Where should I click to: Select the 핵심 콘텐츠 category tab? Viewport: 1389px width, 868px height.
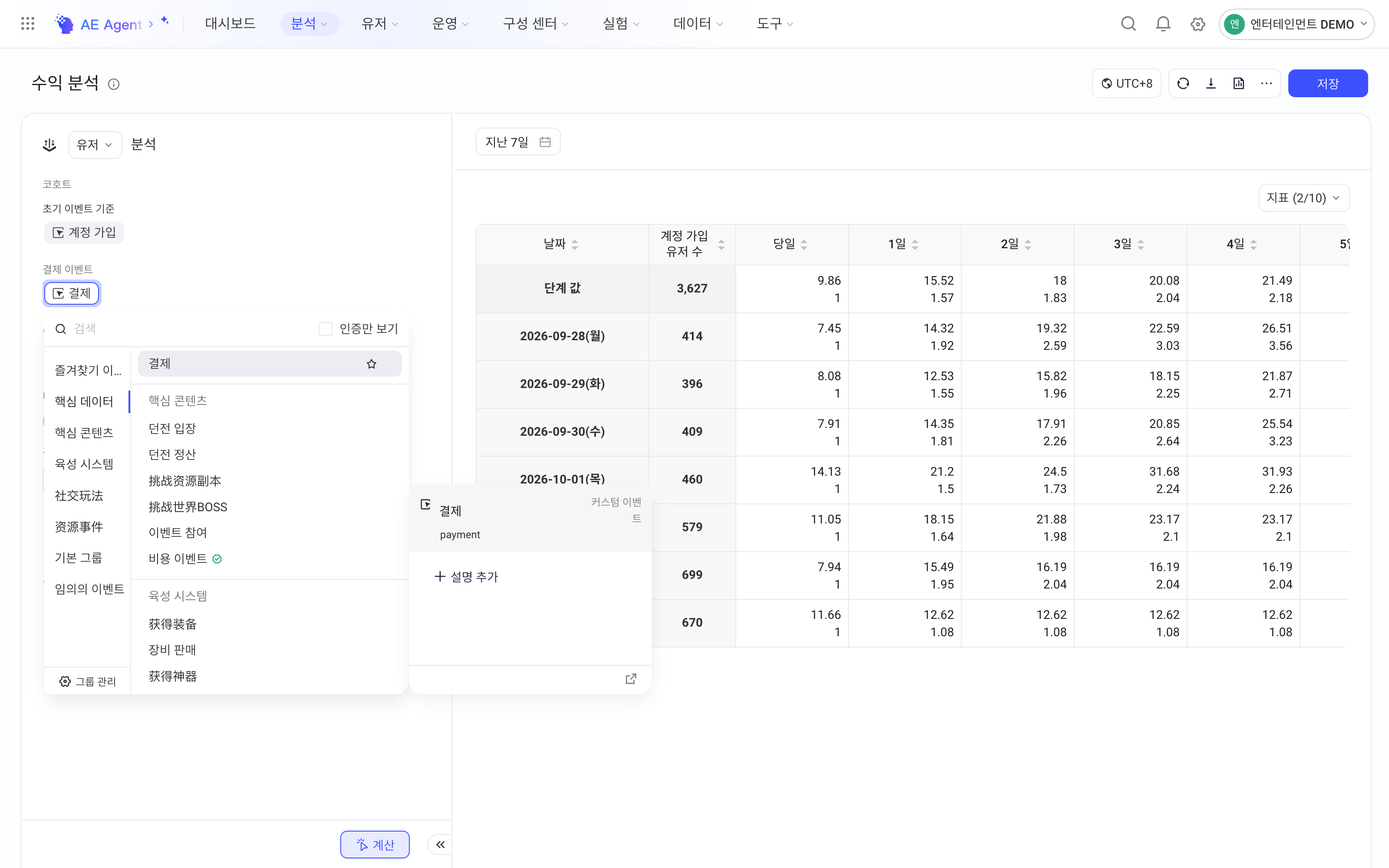tap(84, 433)
